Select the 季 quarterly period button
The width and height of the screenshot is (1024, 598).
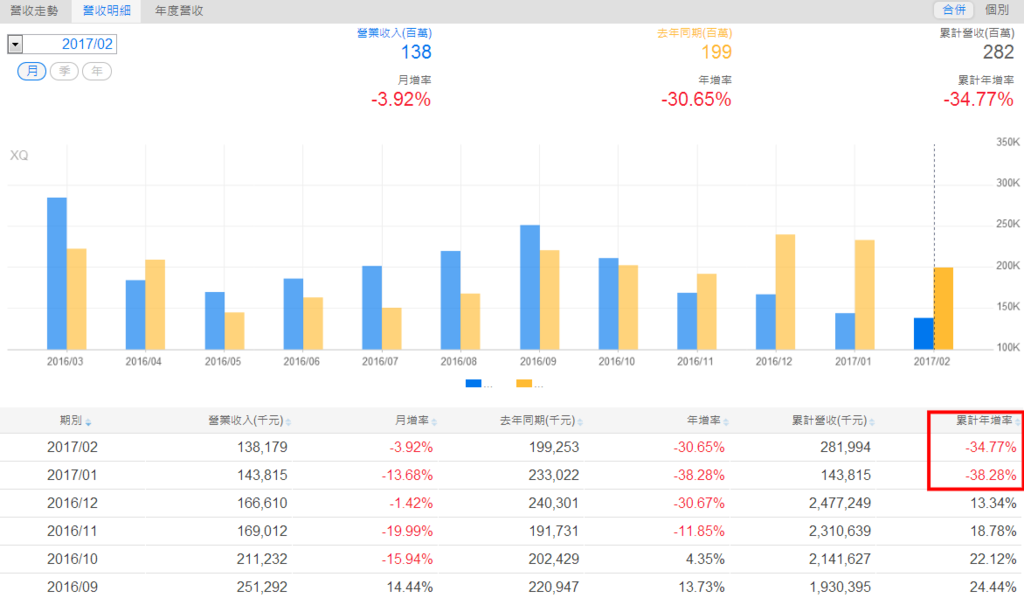tap(64, 71)
